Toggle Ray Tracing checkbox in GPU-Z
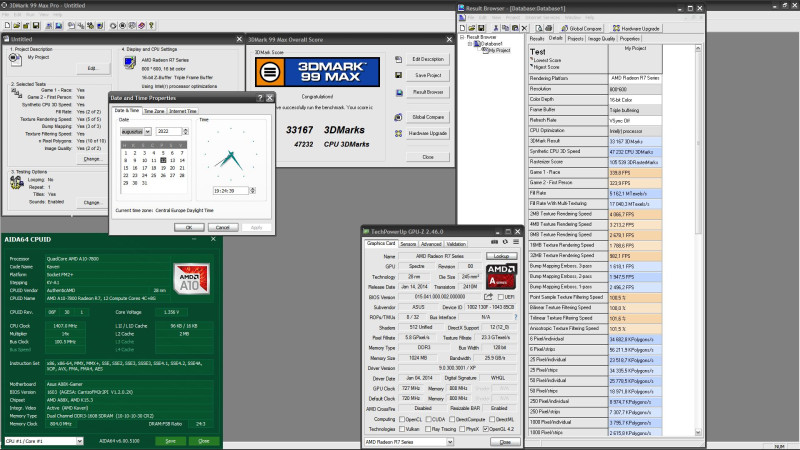This screenshot has height=450, width=800. [428, 429]
